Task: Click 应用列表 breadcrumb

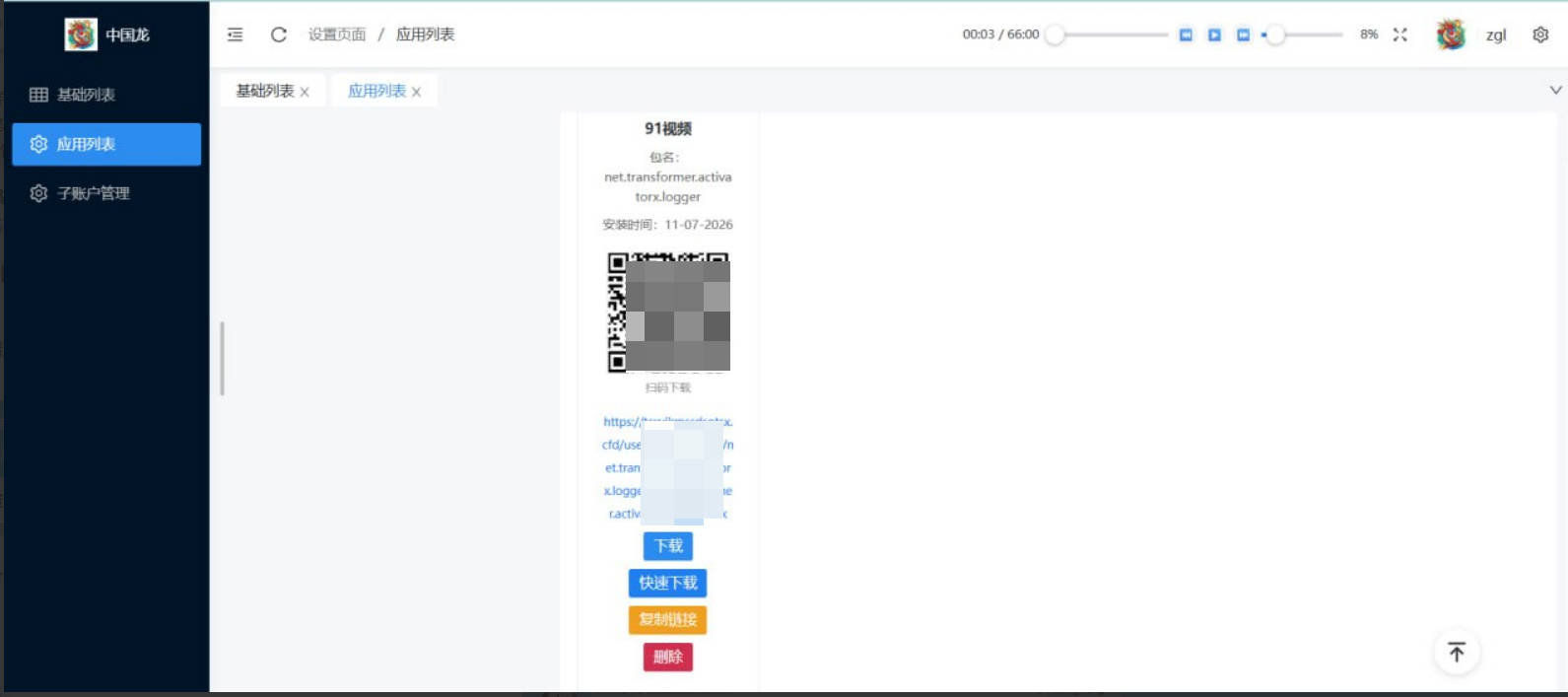Action: point(426,35)
